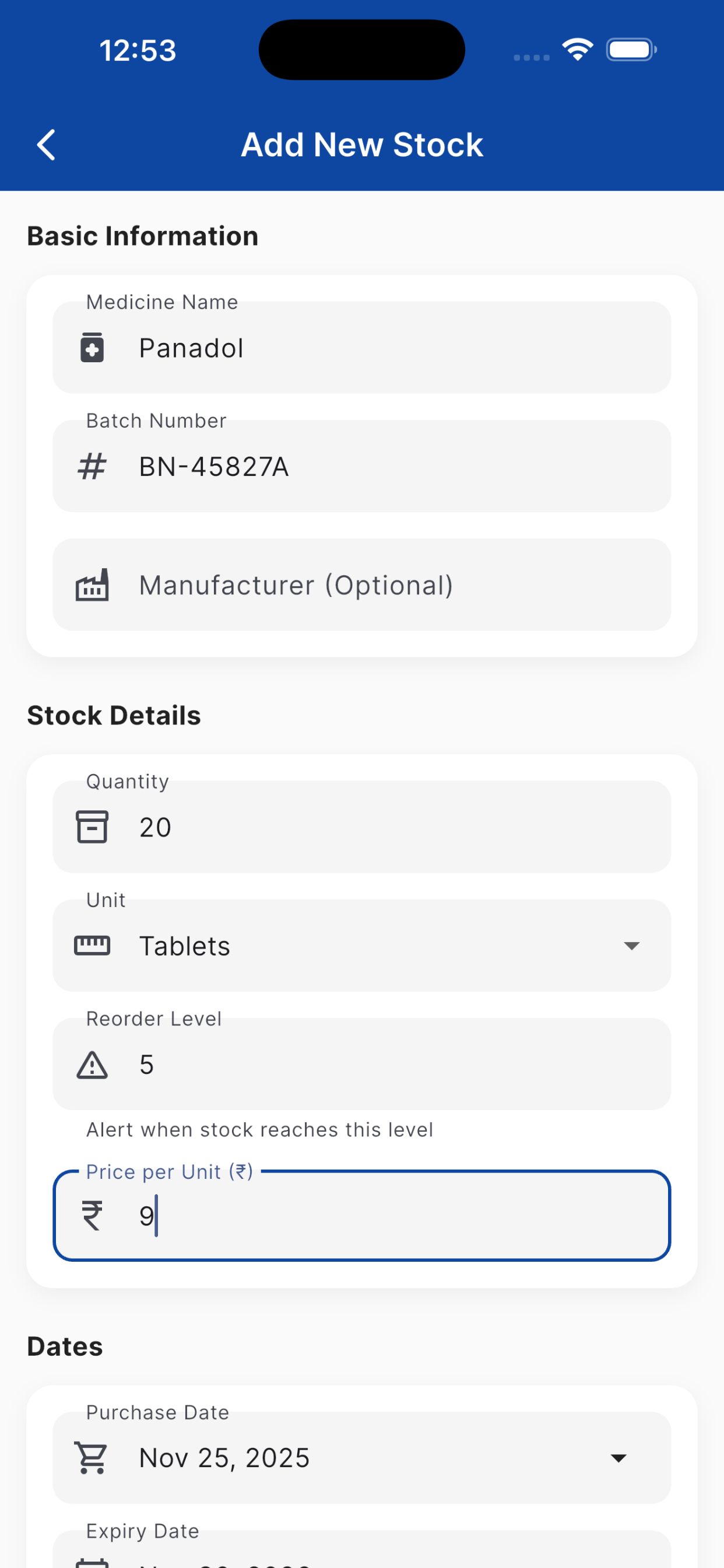Image resolution: width=724 pixels, height=1568 pixels.
Task: Click the reorder warning triangle icon
Action: click(92, 1065)
